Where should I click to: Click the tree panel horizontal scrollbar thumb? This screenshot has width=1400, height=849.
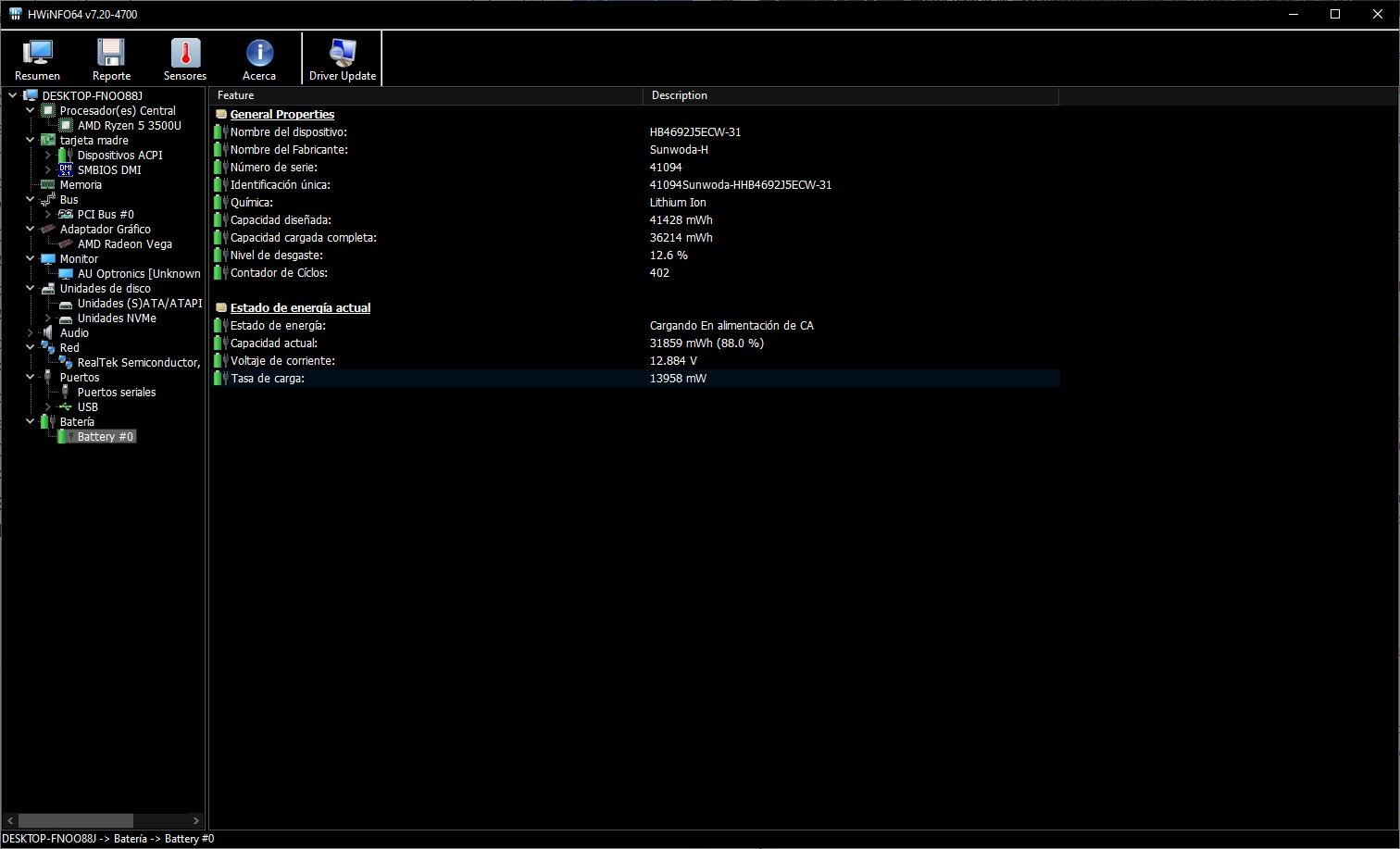[76, 820]
